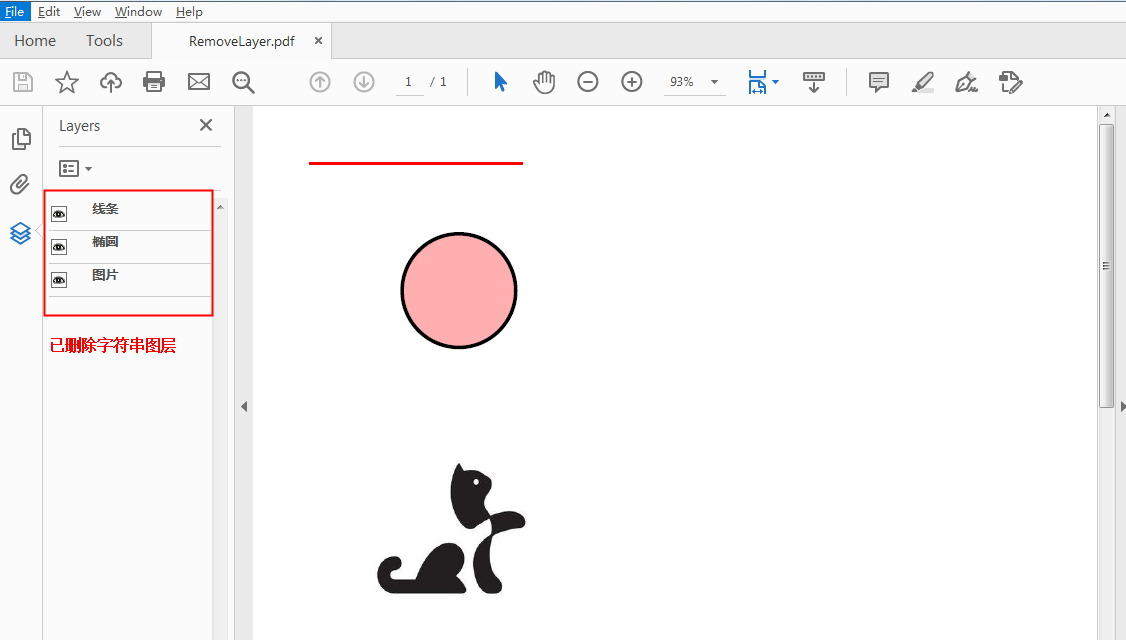Open the View menu

pyautogui.click(x=88, y=11)
